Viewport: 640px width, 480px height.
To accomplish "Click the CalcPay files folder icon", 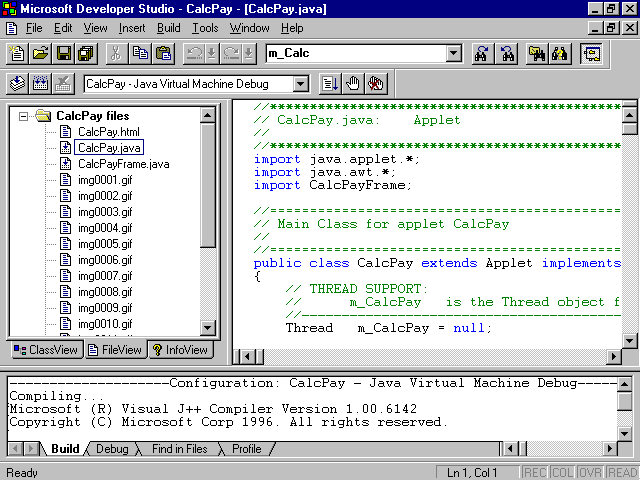I will click(43, 116).
